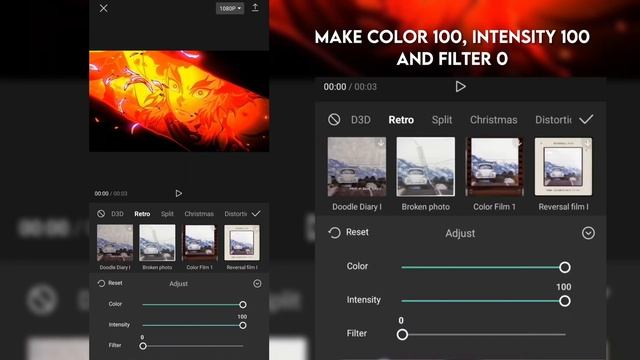Viewport: 640px width, 360px height.
Task: Collapse the enlarged Adjust panel with the chevron
Action: [x=588, y=233]
